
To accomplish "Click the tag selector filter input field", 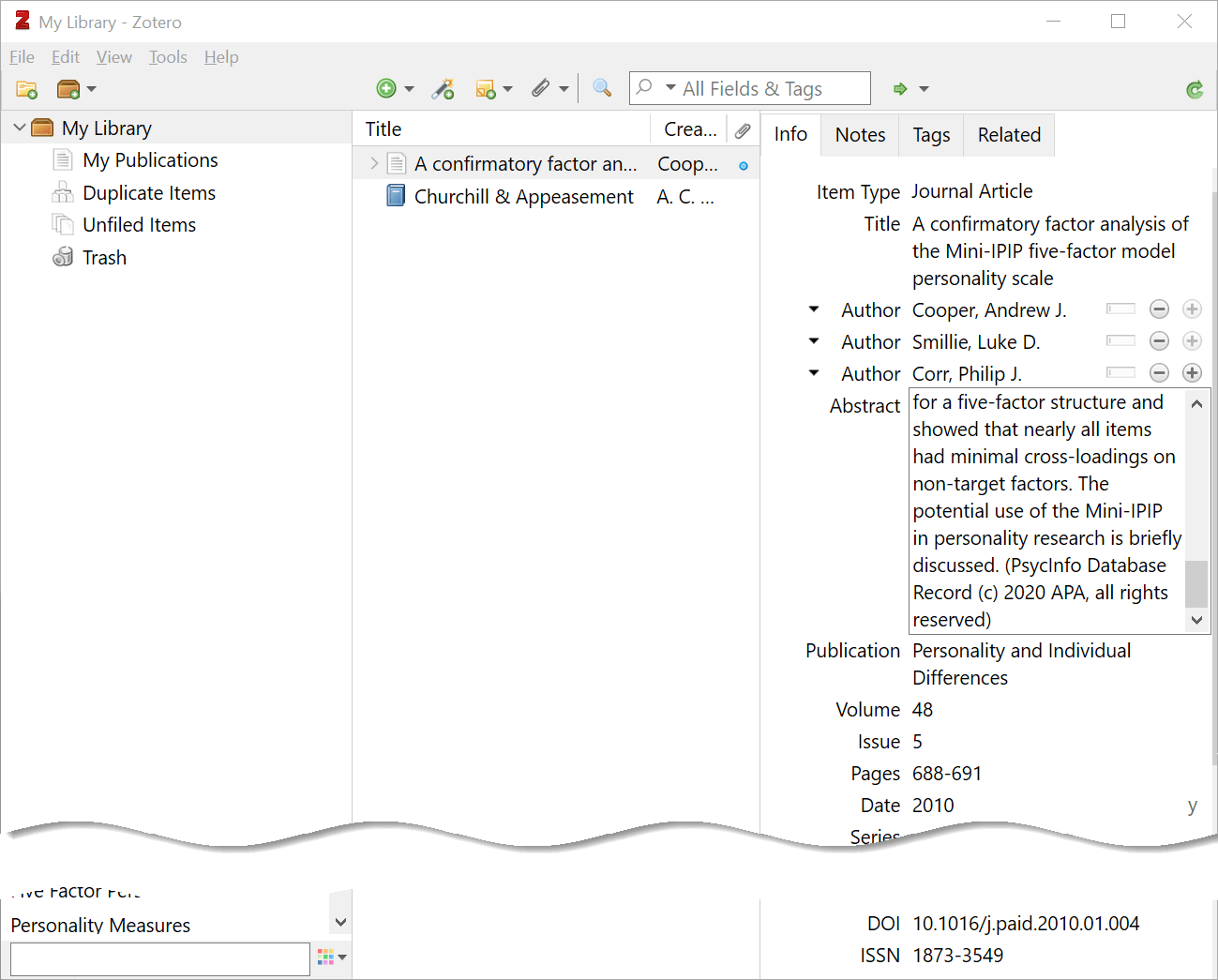I will pyautogui.click(x=159, y=958).
